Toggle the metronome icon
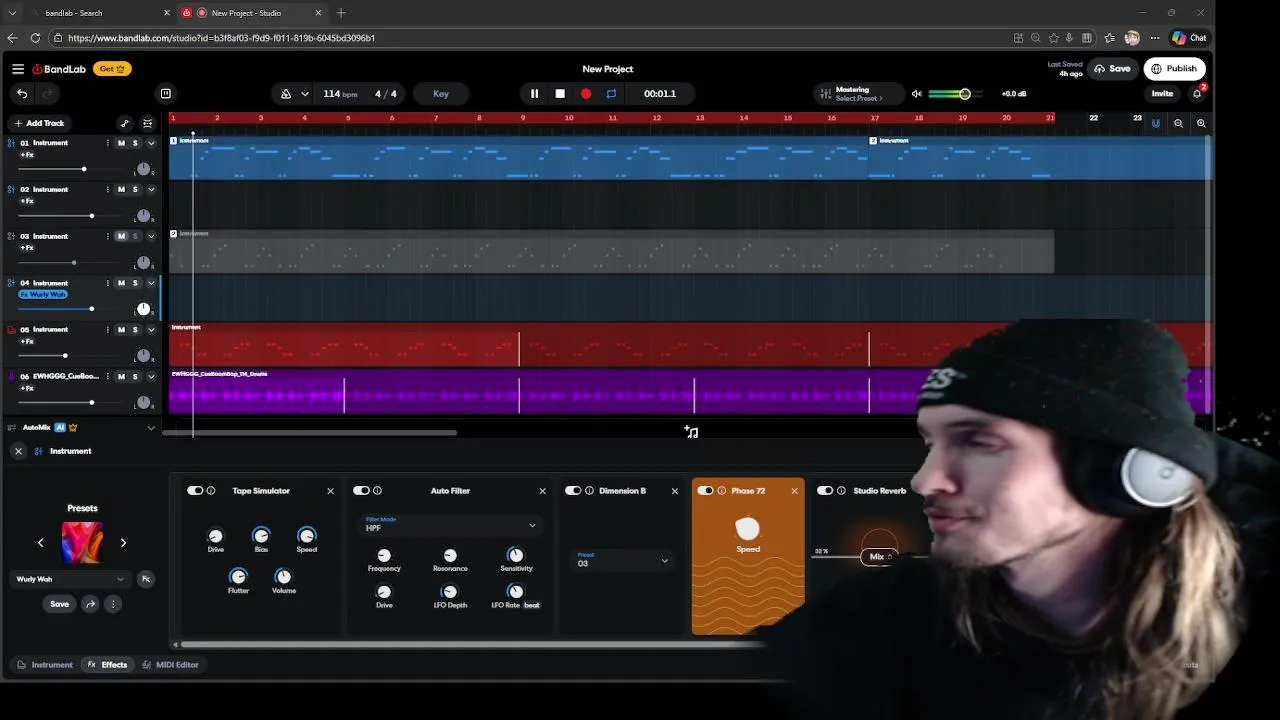The image size is (1280, 720). (x=286, y=94)
